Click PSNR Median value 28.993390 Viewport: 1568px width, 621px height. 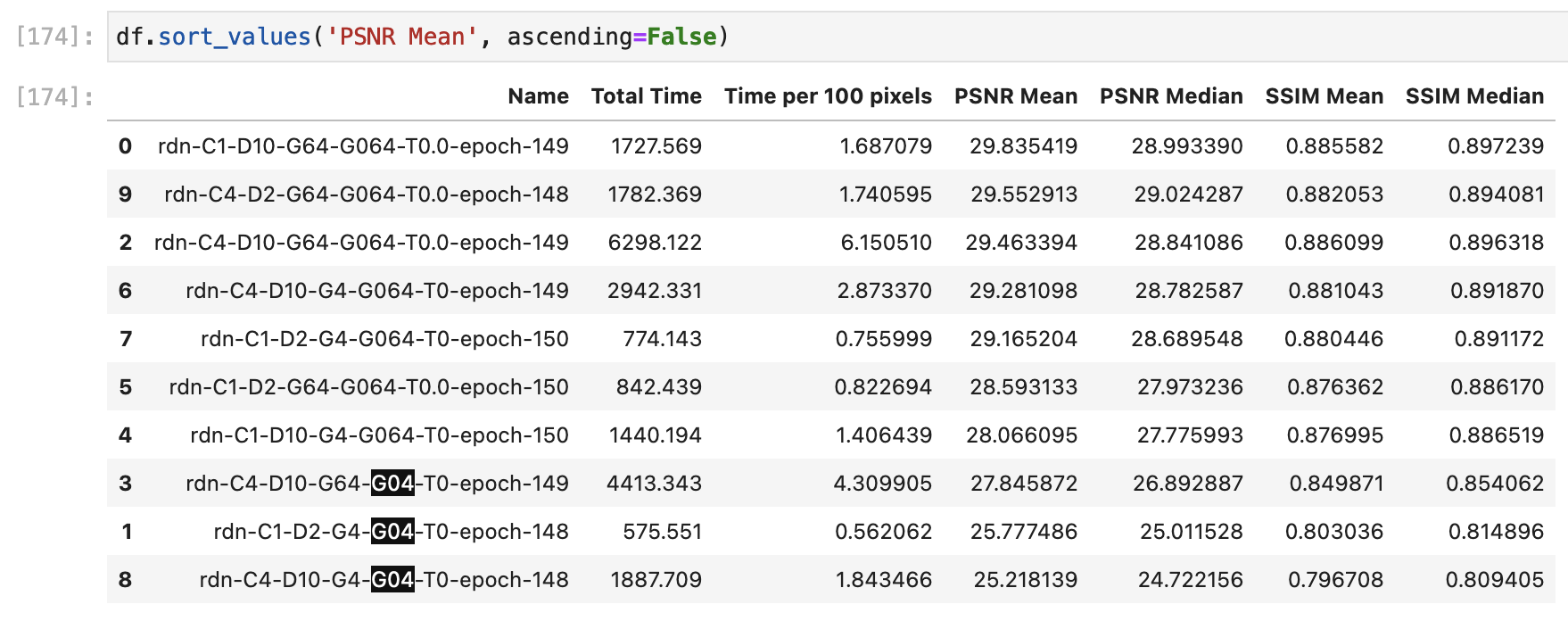click(x=1187, y=146)
